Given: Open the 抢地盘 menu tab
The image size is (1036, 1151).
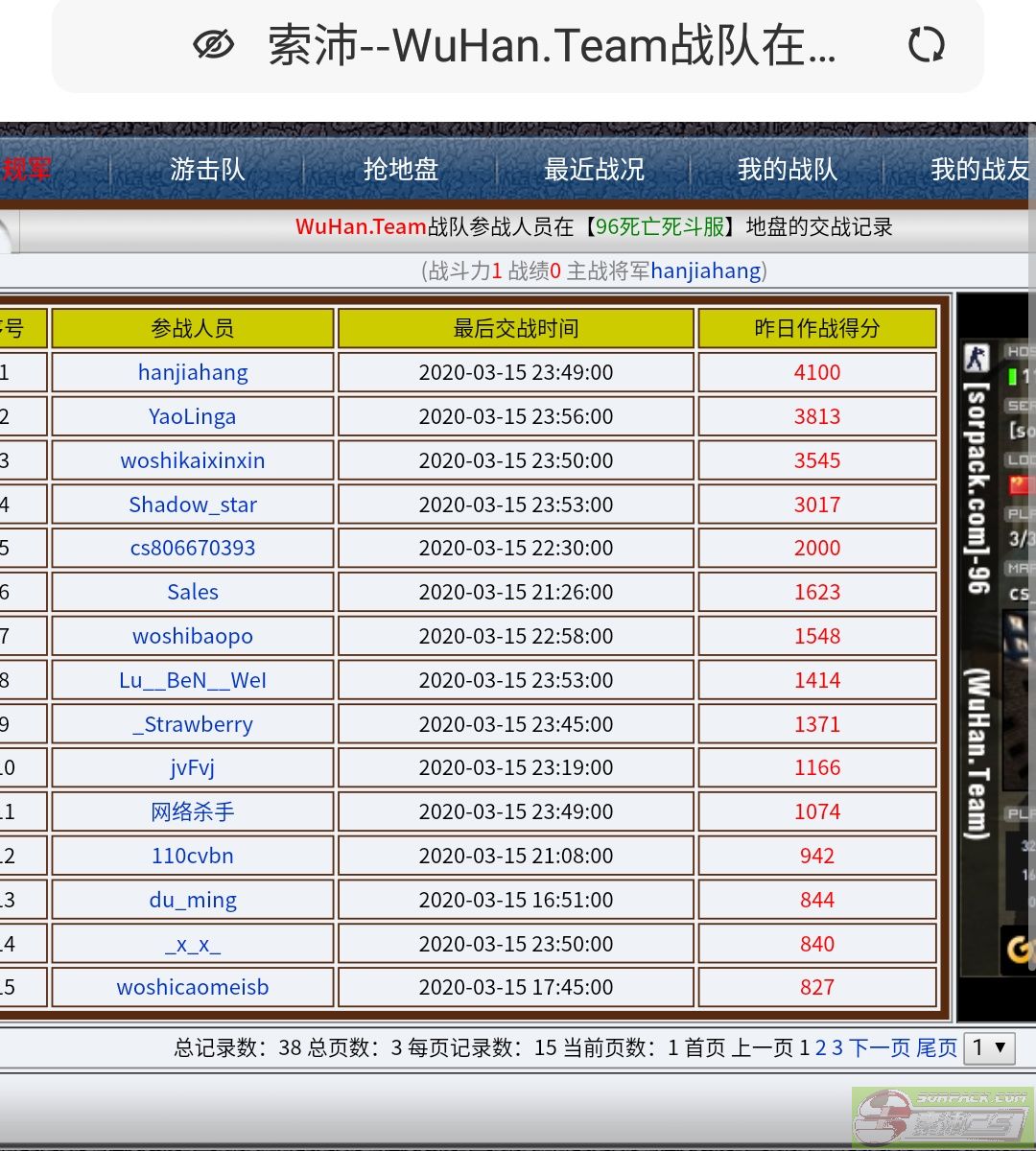Looking at the screenshot, I should coord(401,170).
